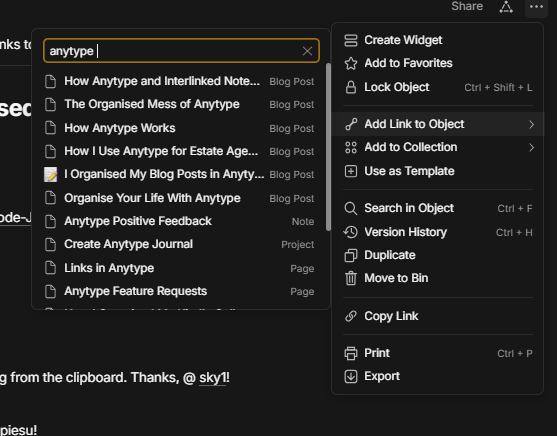
Task: Click page icon of Organise Your Life With Anytype
Action: (50, 198)
